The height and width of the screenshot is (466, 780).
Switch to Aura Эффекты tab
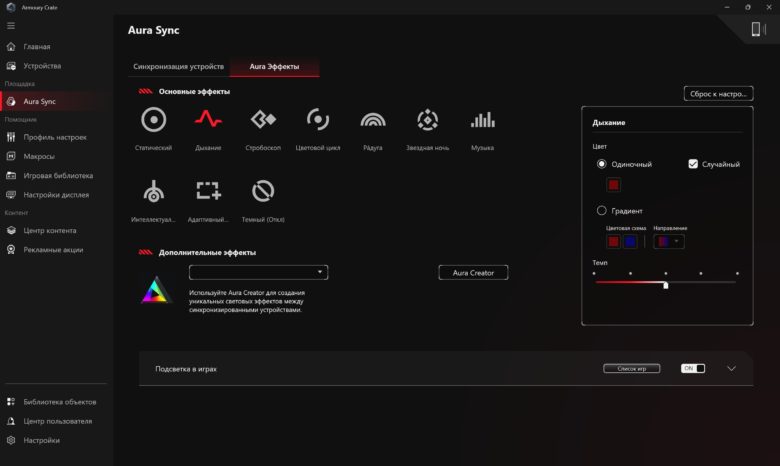coord(274,66)
